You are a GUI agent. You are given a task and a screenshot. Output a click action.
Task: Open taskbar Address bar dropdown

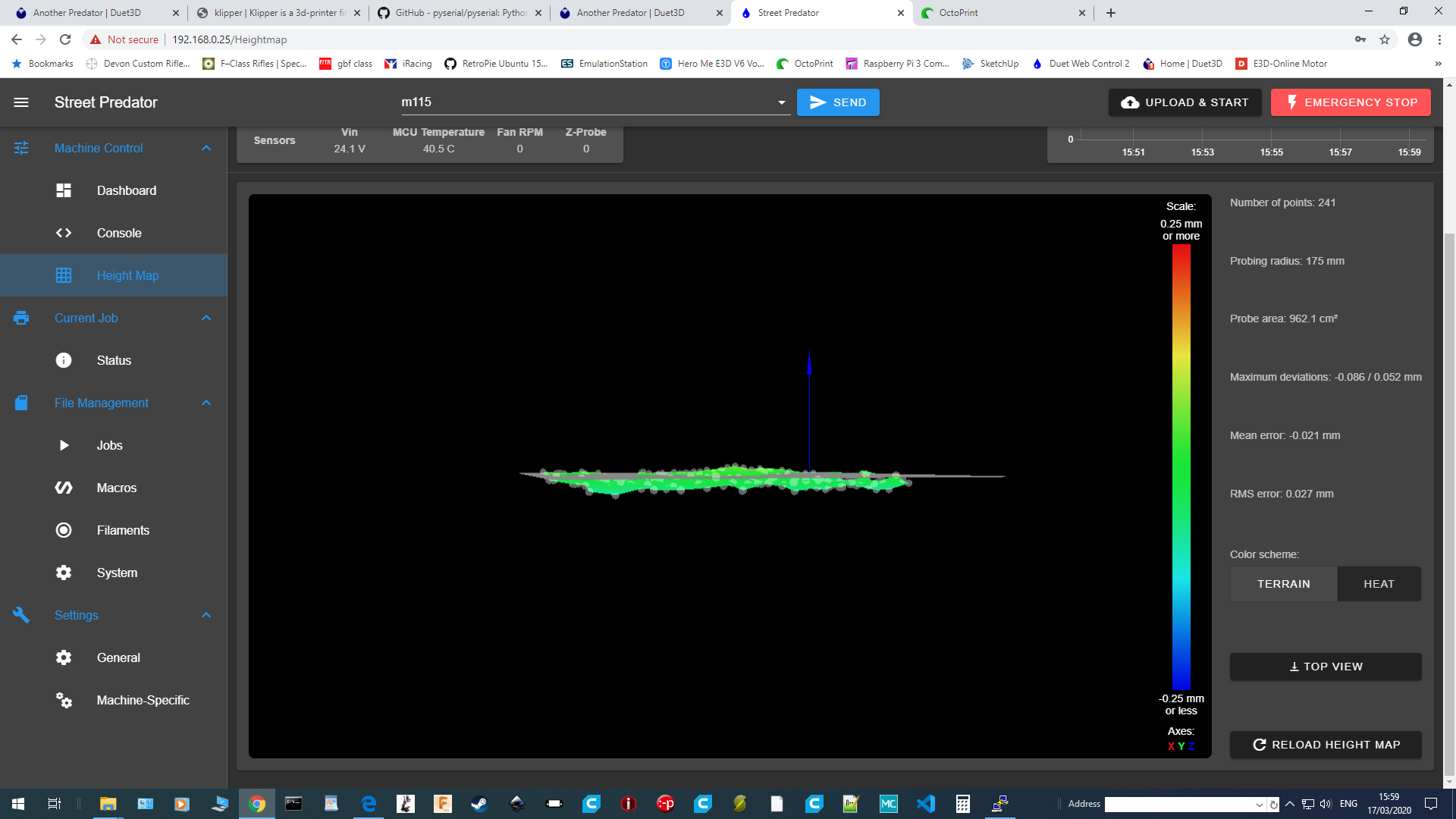tap(1260, 805)
